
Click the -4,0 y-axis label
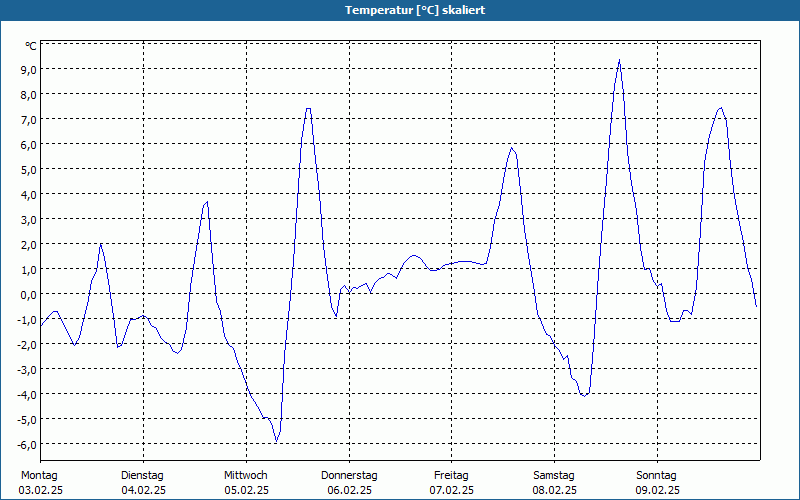(x=27, y=394)
